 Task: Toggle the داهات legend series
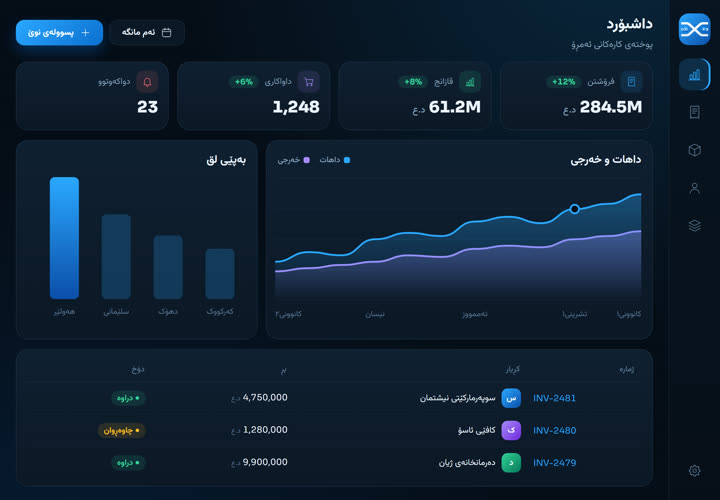(x=335, y=160)
